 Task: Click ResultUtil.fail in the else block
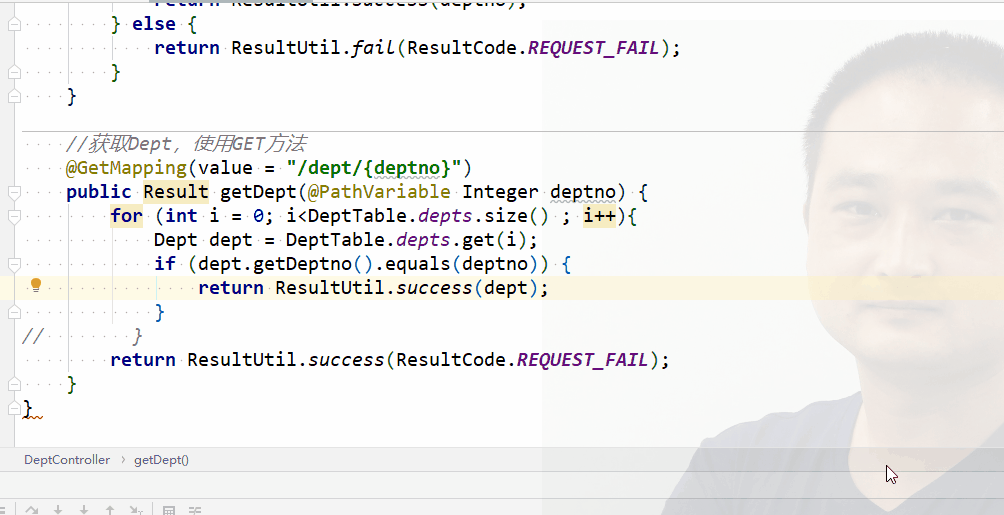pos(312,48)
